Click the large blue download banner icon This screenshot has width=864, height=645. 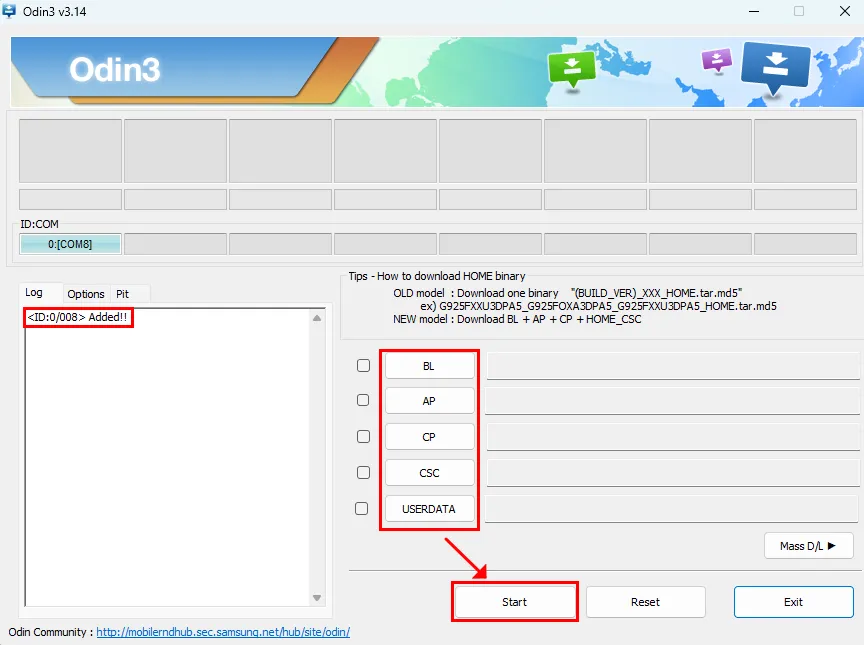point(776,67)
